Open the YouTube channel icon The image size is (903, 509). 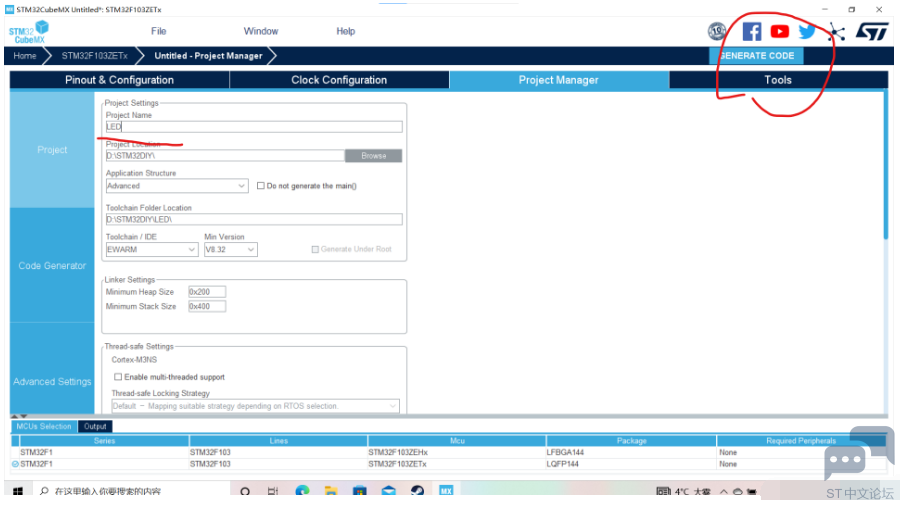[x=780, y=32]
